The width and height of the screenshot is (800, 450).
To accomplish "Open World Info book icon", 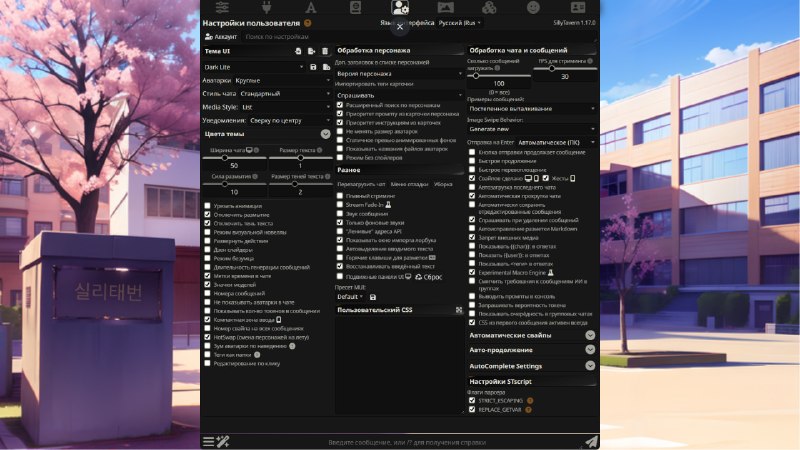I will [x=355, y=7].
